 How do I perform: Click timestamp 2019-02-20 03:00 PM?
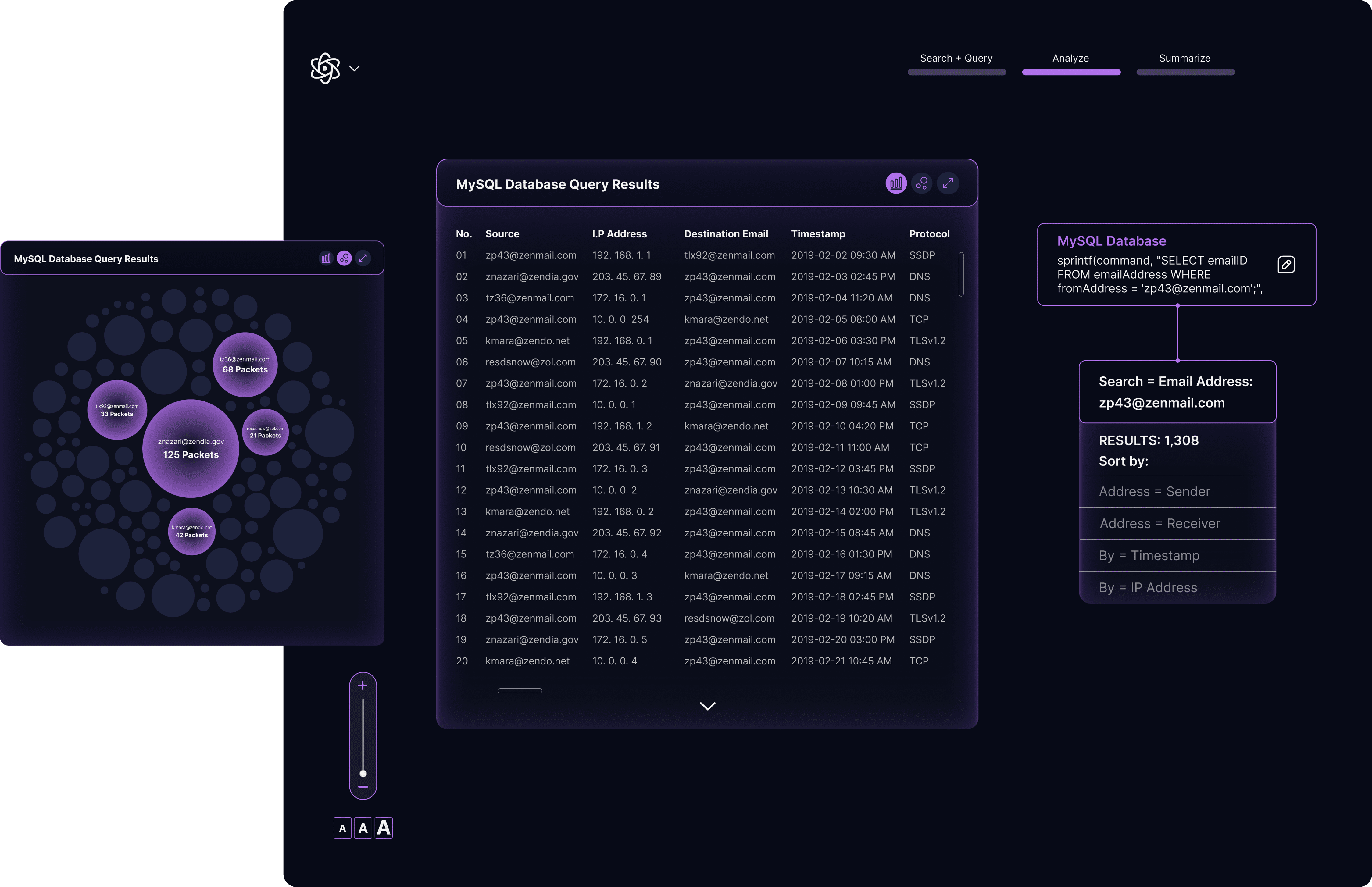point(843,639)
